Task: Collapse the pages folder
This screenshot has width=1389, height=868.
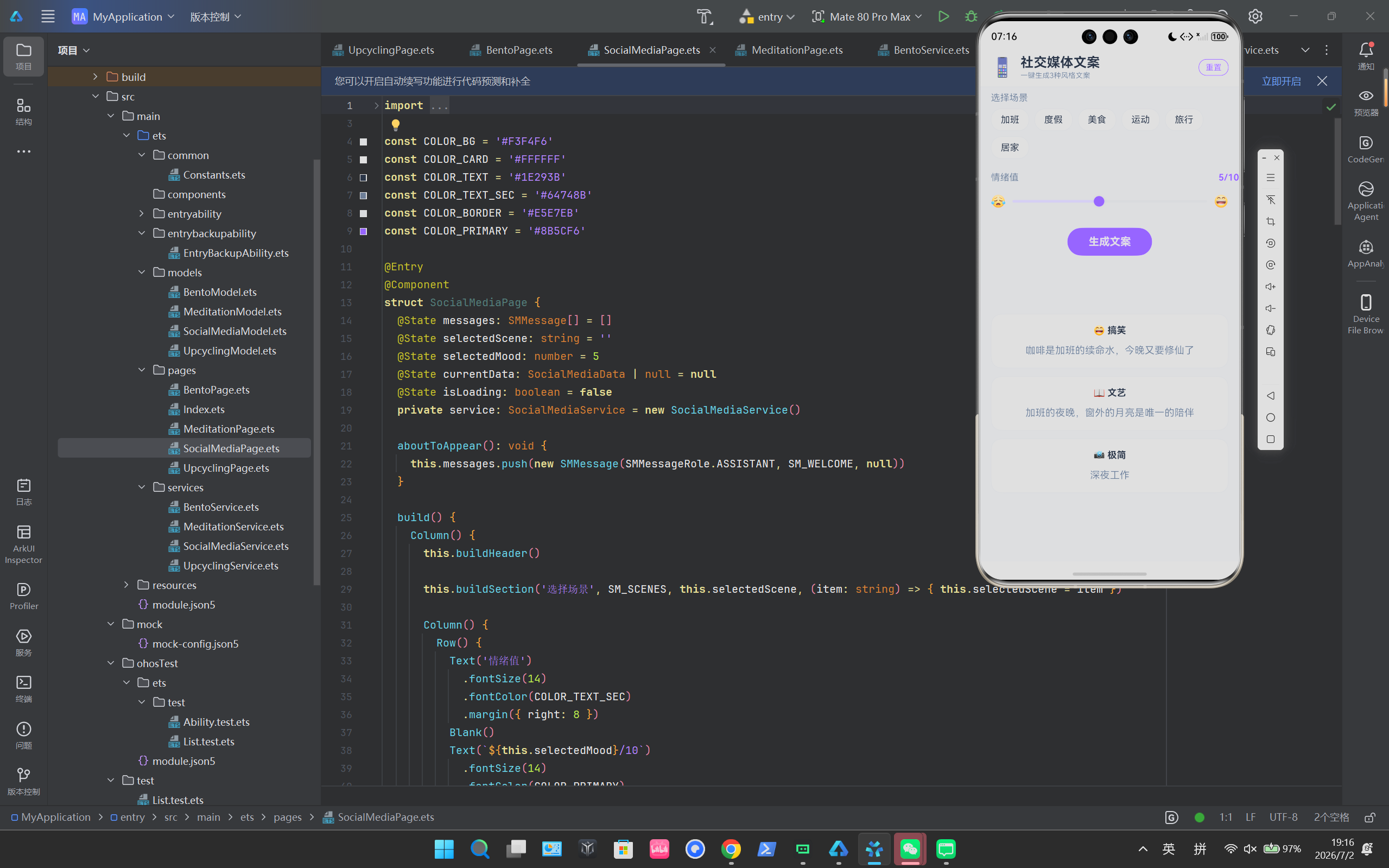Action: 142,370
